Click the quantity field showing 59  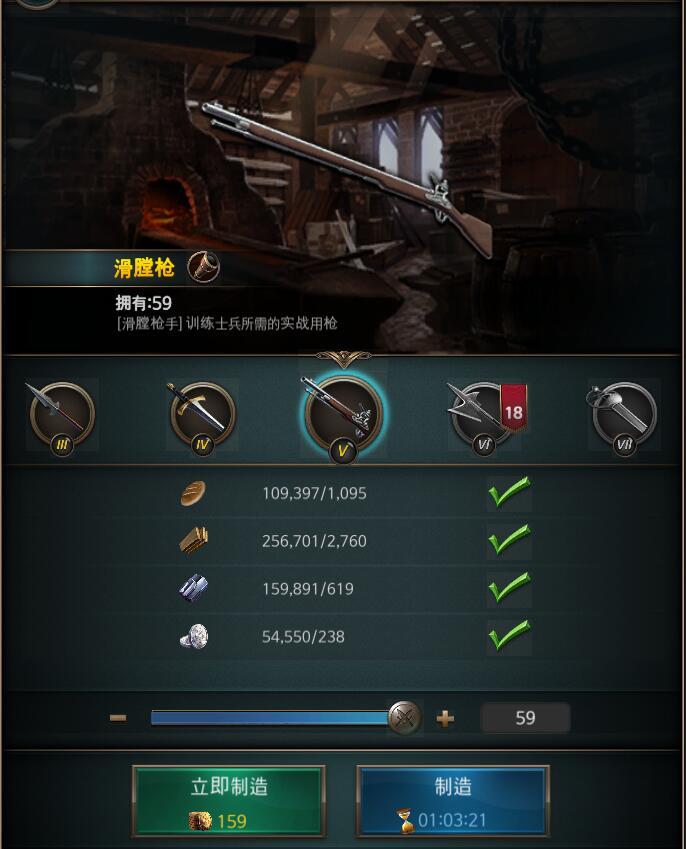tap(525, 718)
